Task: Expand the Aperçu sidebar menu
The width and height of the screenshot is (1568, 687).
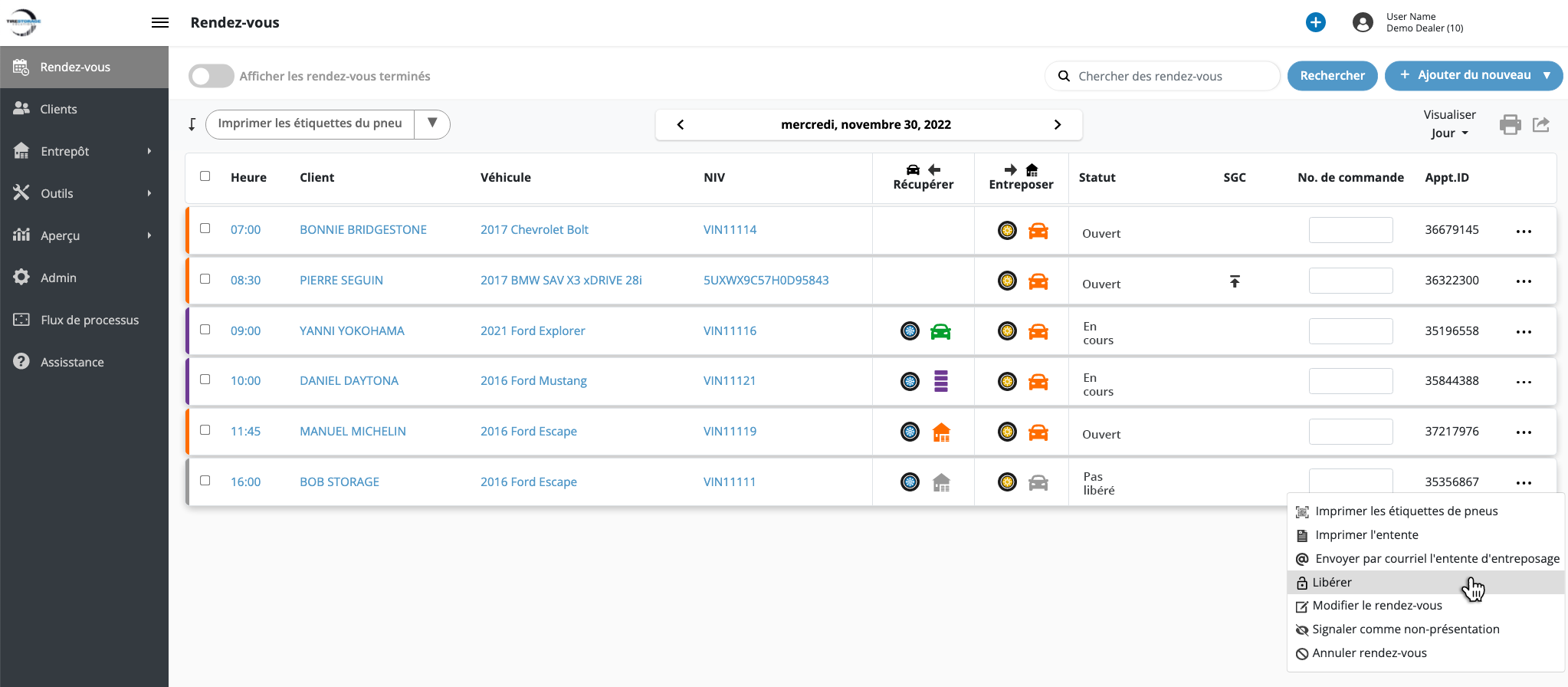Action: coord(84,235)
